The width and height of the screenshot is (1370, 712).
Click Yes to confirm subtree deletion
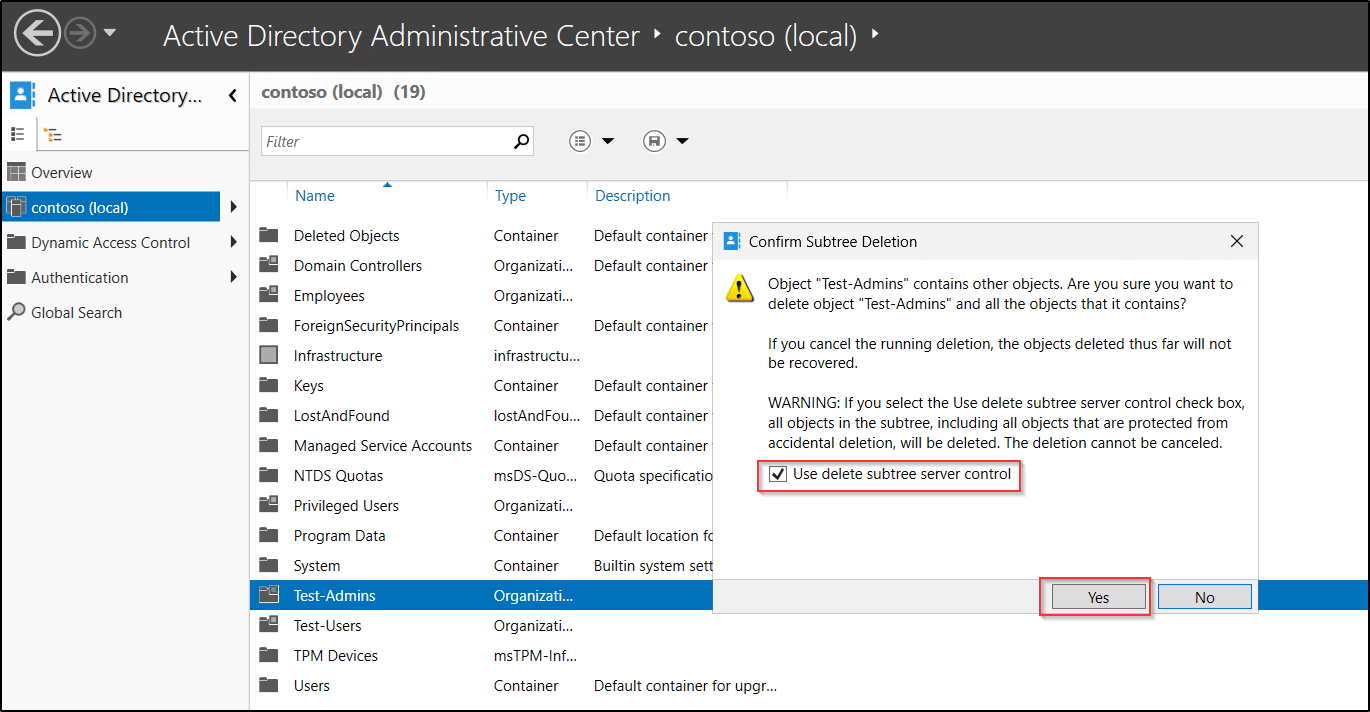point(1096,596)
